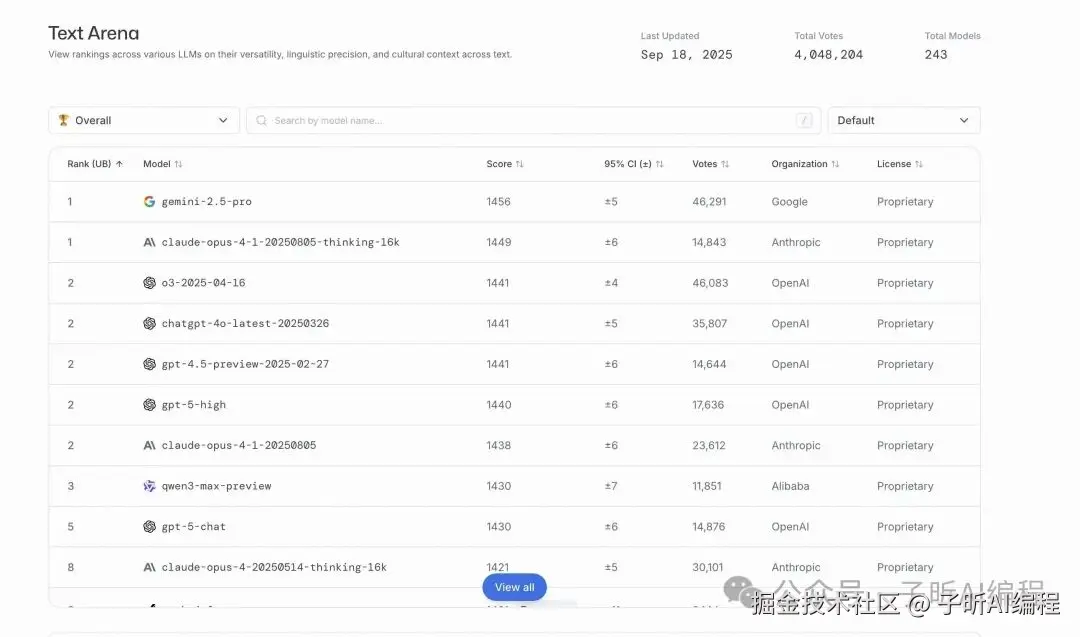Select the Google organization cell

(x=789, y=202)
